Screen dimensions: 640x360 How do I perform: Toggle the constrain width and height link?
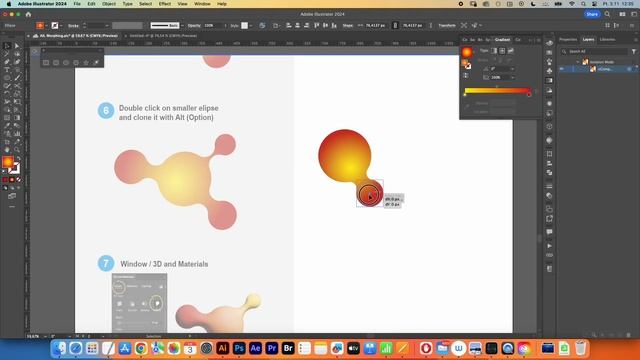pyautogui.click(x=395, y=25)
